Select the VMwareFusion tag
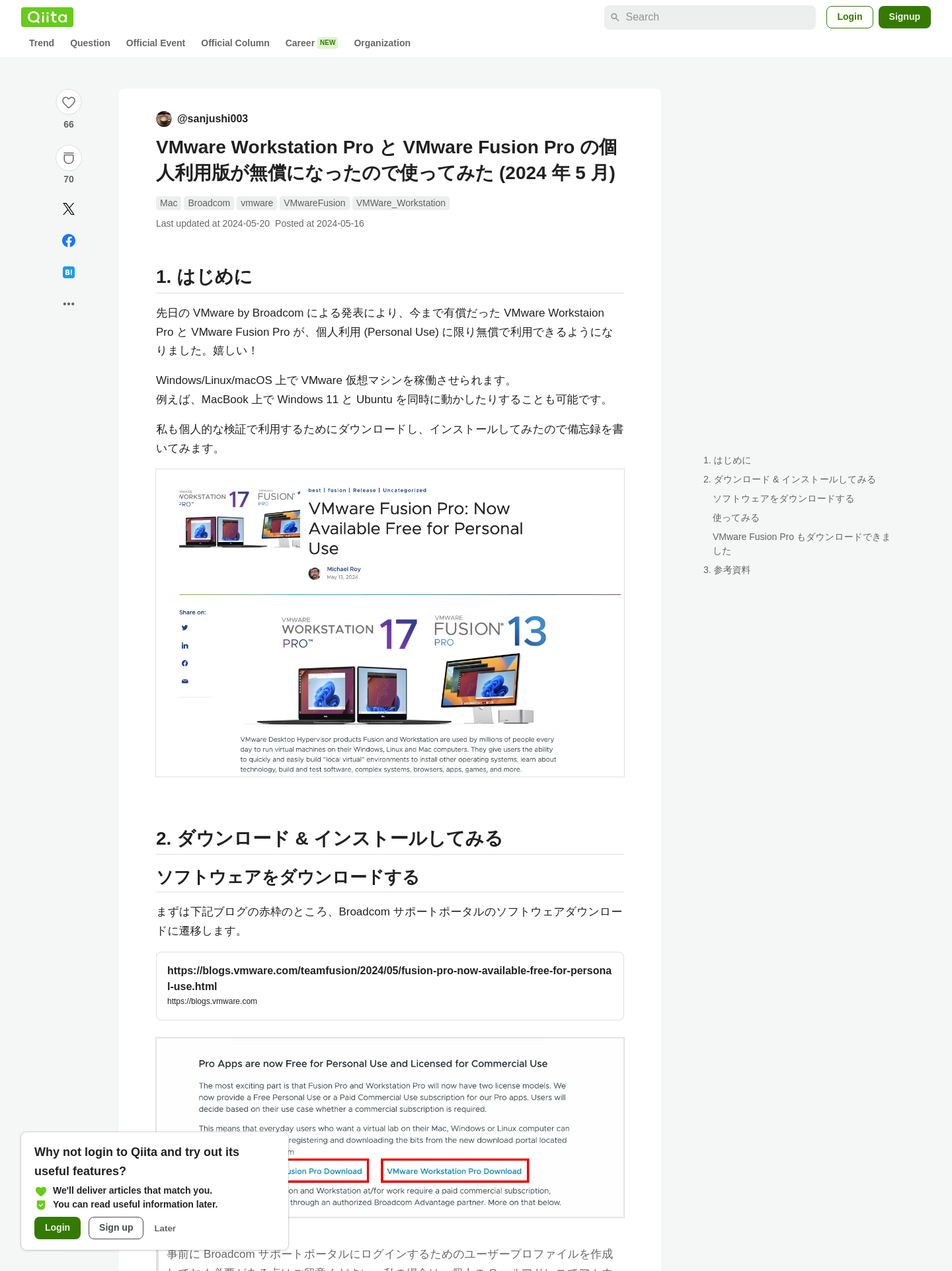 [x=315, y=203]
